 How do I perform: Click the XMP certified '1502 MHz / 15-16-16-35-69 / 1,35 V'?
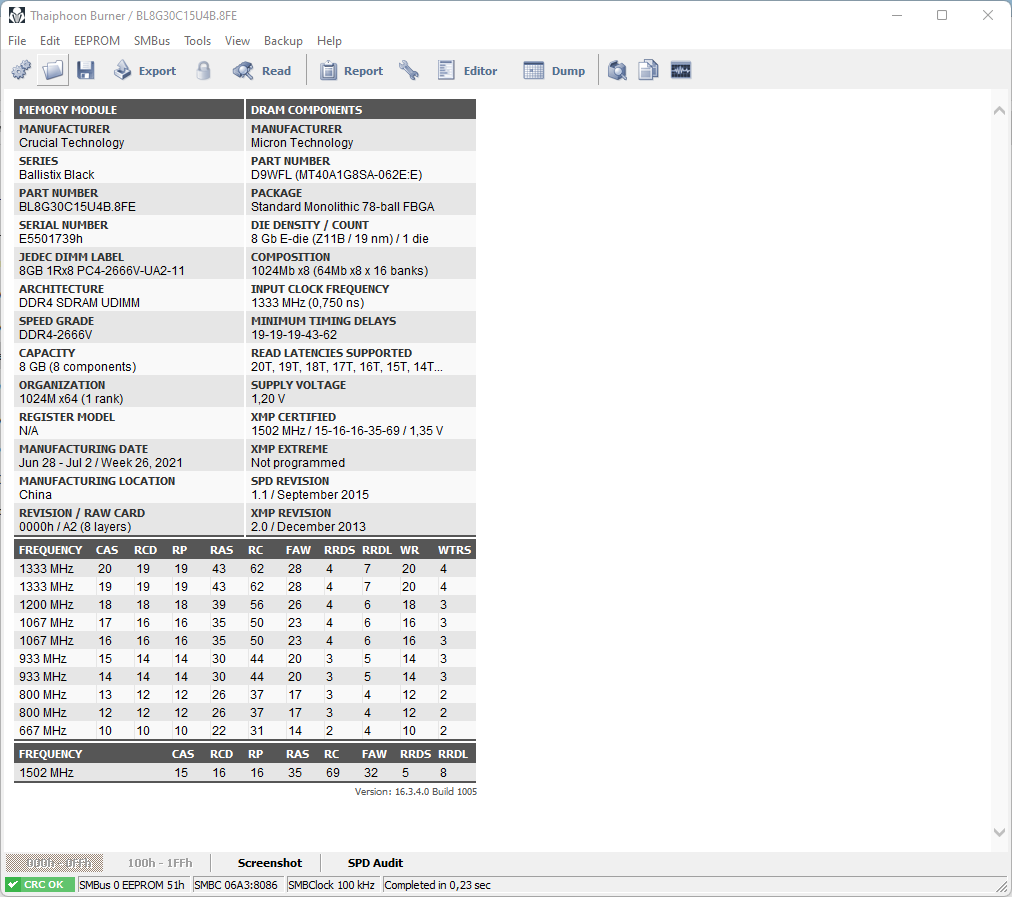point(347,430)
